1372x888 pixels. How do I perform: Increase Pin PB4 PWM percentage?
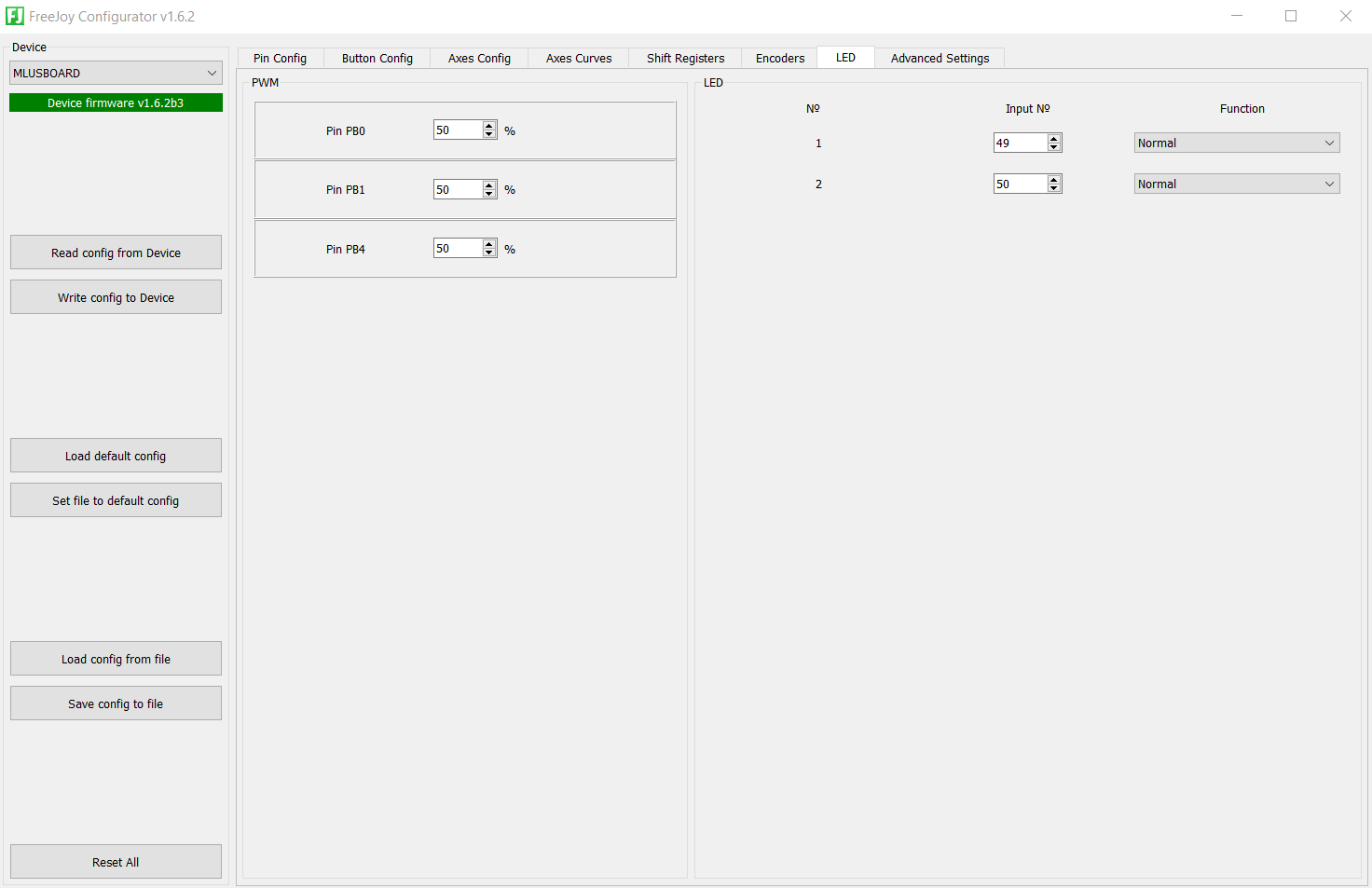[x=489, y=244]
